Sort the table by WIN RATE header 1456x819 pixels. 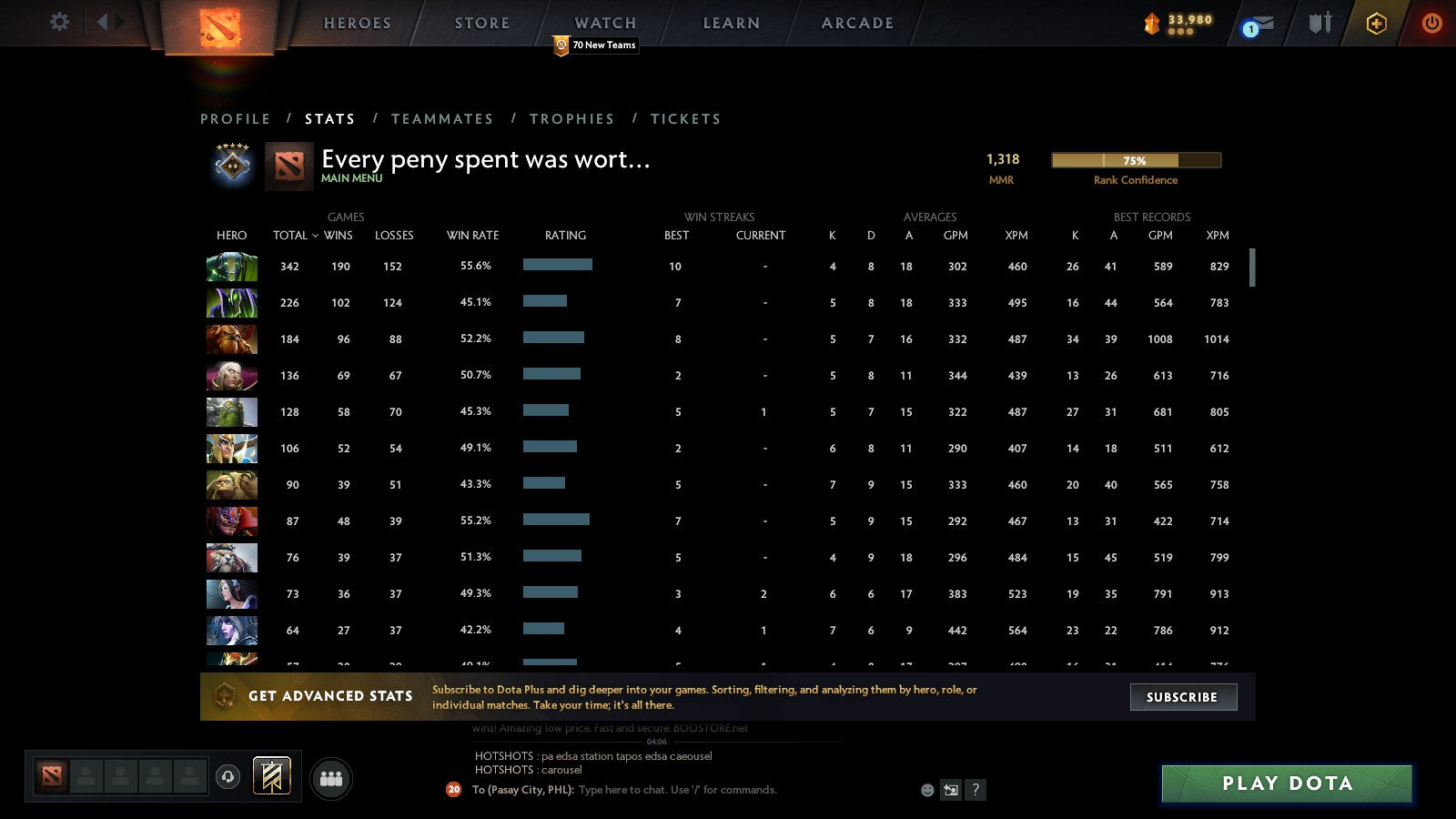point(472,235)
